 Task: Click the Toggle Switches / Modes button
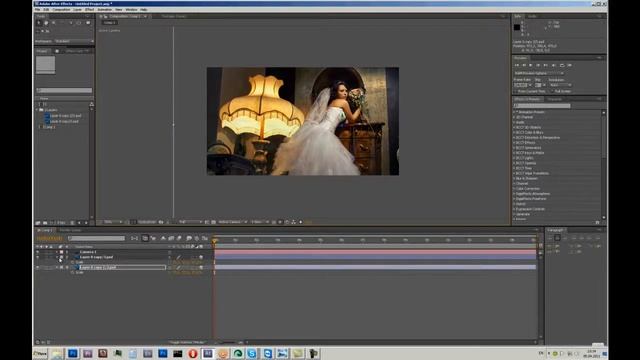tap(187, 342)
